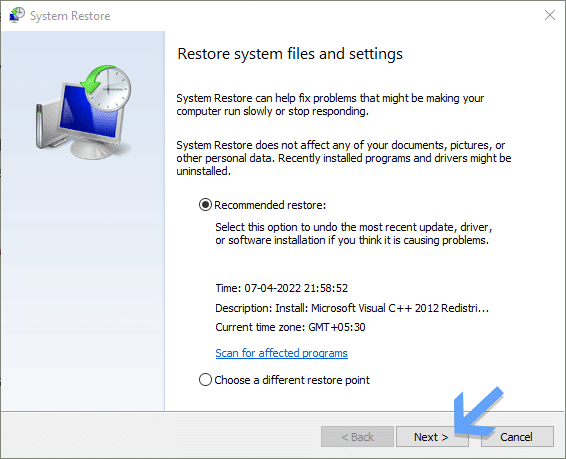Click the Cancel button
Viewport: 566px width, 459px height.
coord(517,437)
